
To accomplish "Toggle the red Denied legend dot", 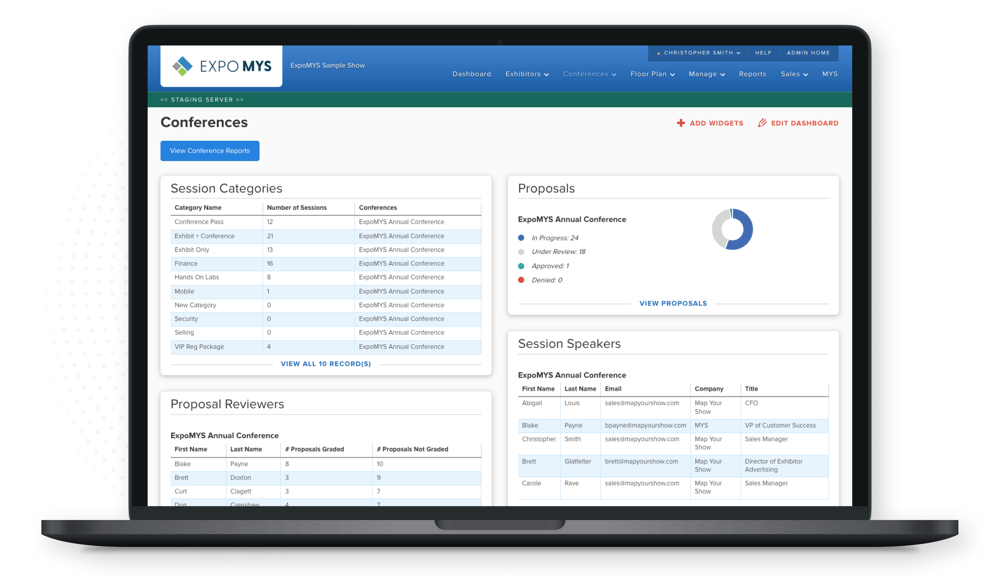I will 521,280.
